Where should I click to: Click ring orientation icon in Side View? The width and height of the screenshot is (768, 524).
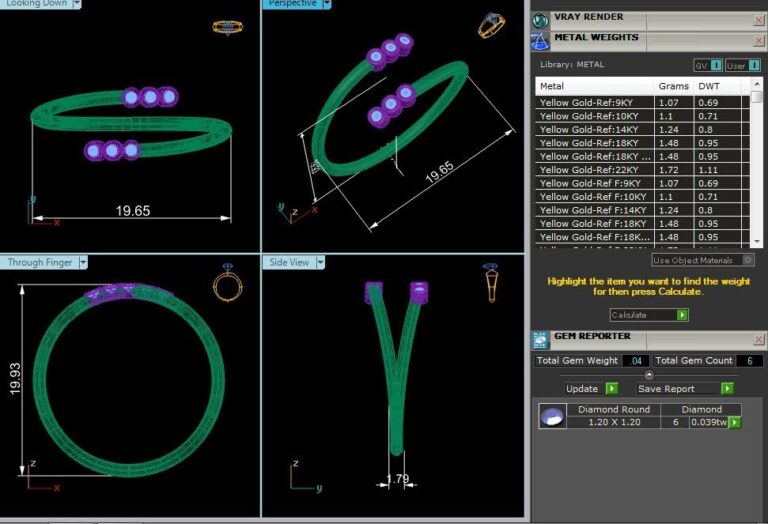(x=491, y=283)
